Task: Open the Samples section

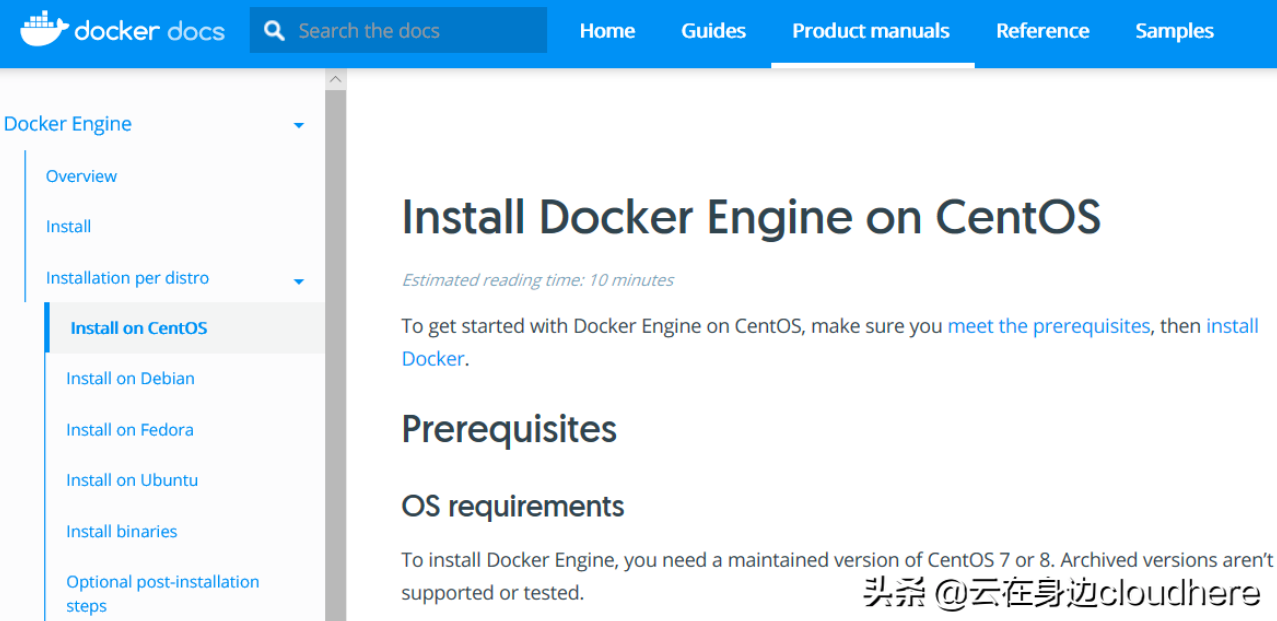Action: (x=1173, y=31)
